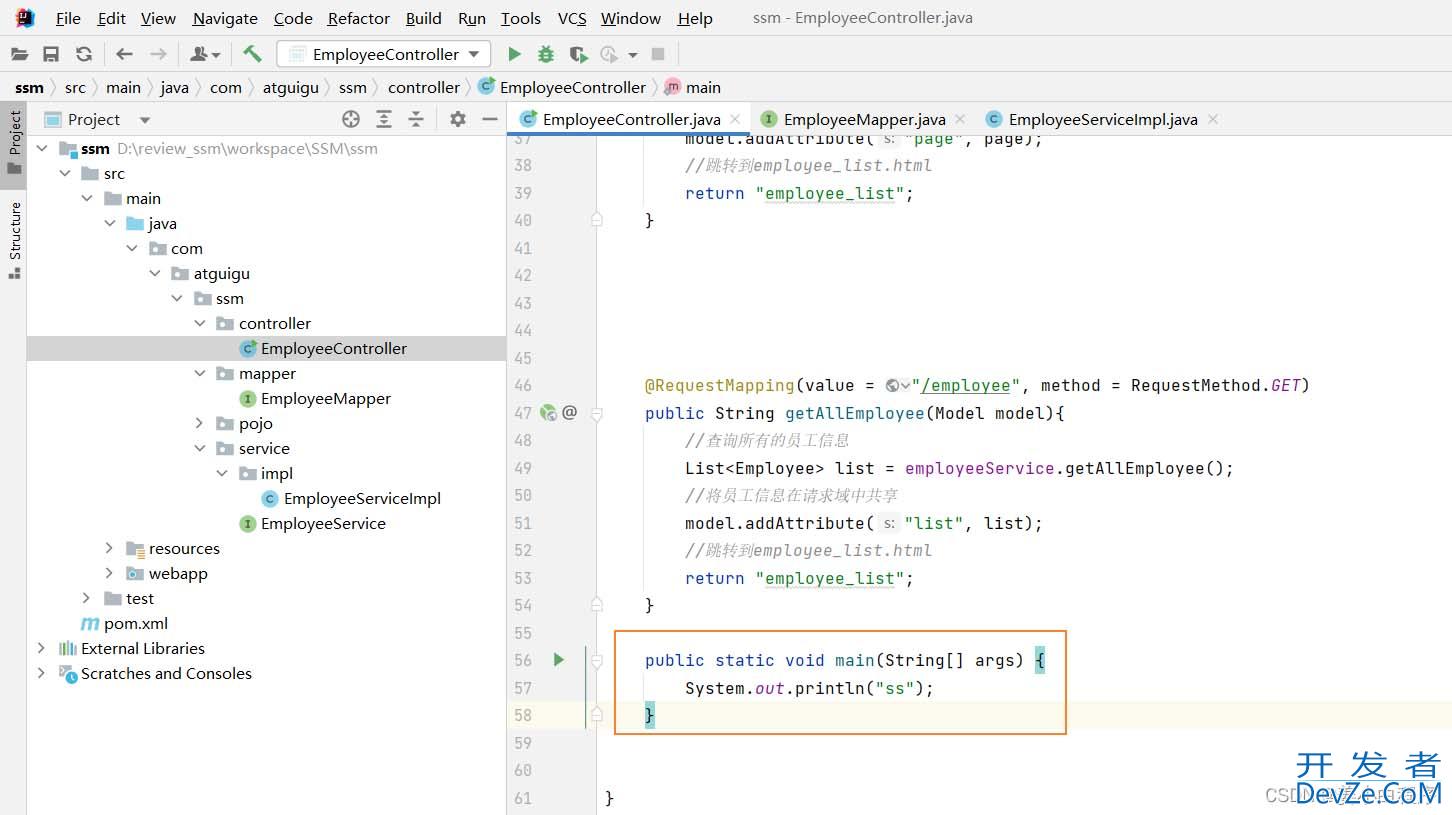The width and height of the screenshot is (1452, 815).
Task: Switch to EmployeeMapper.java editor tab
Action: (x=864, y=119)
